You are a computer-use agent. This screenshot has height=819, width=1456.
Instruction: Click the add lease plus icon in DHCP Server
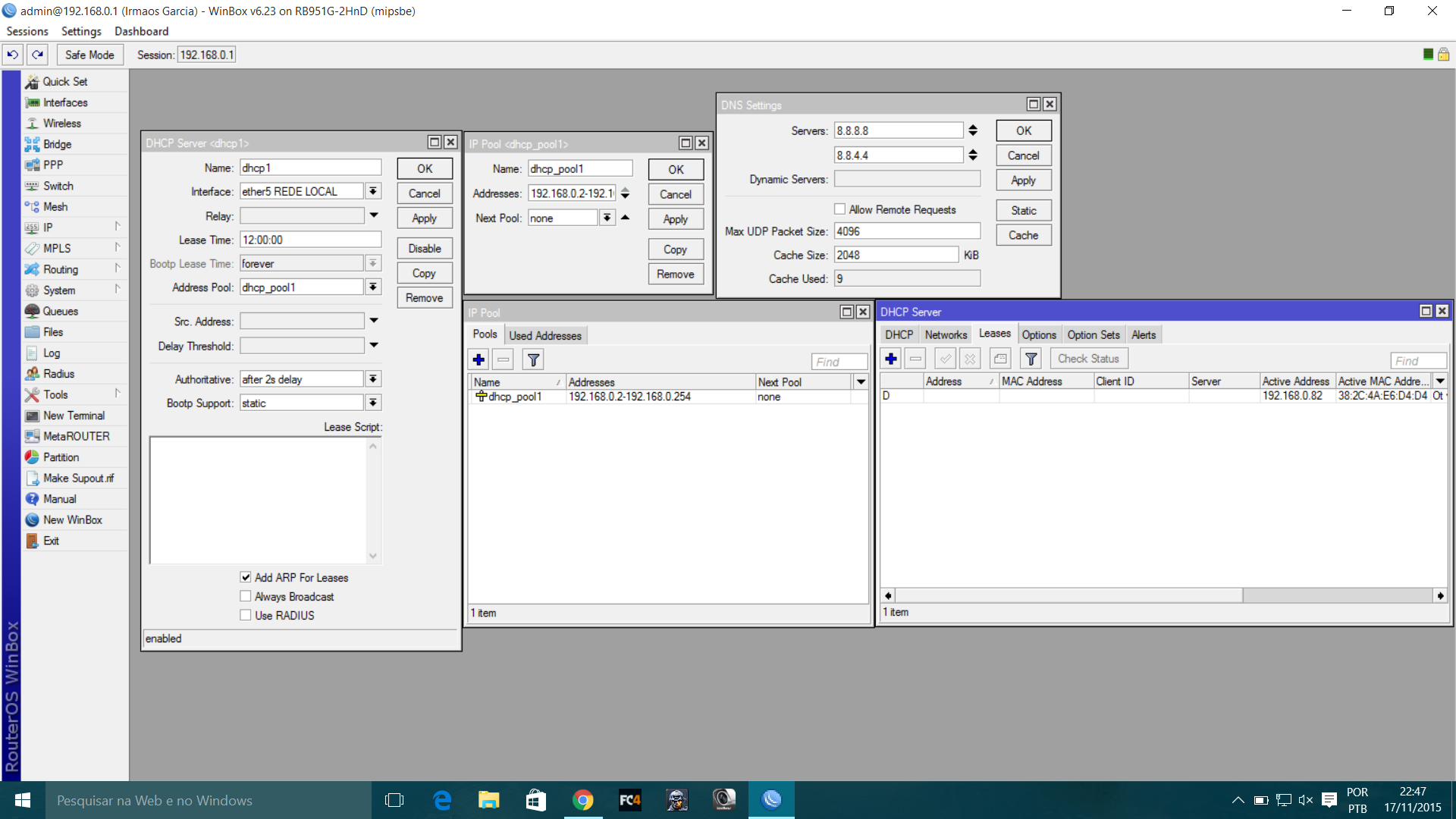[891, 359]
